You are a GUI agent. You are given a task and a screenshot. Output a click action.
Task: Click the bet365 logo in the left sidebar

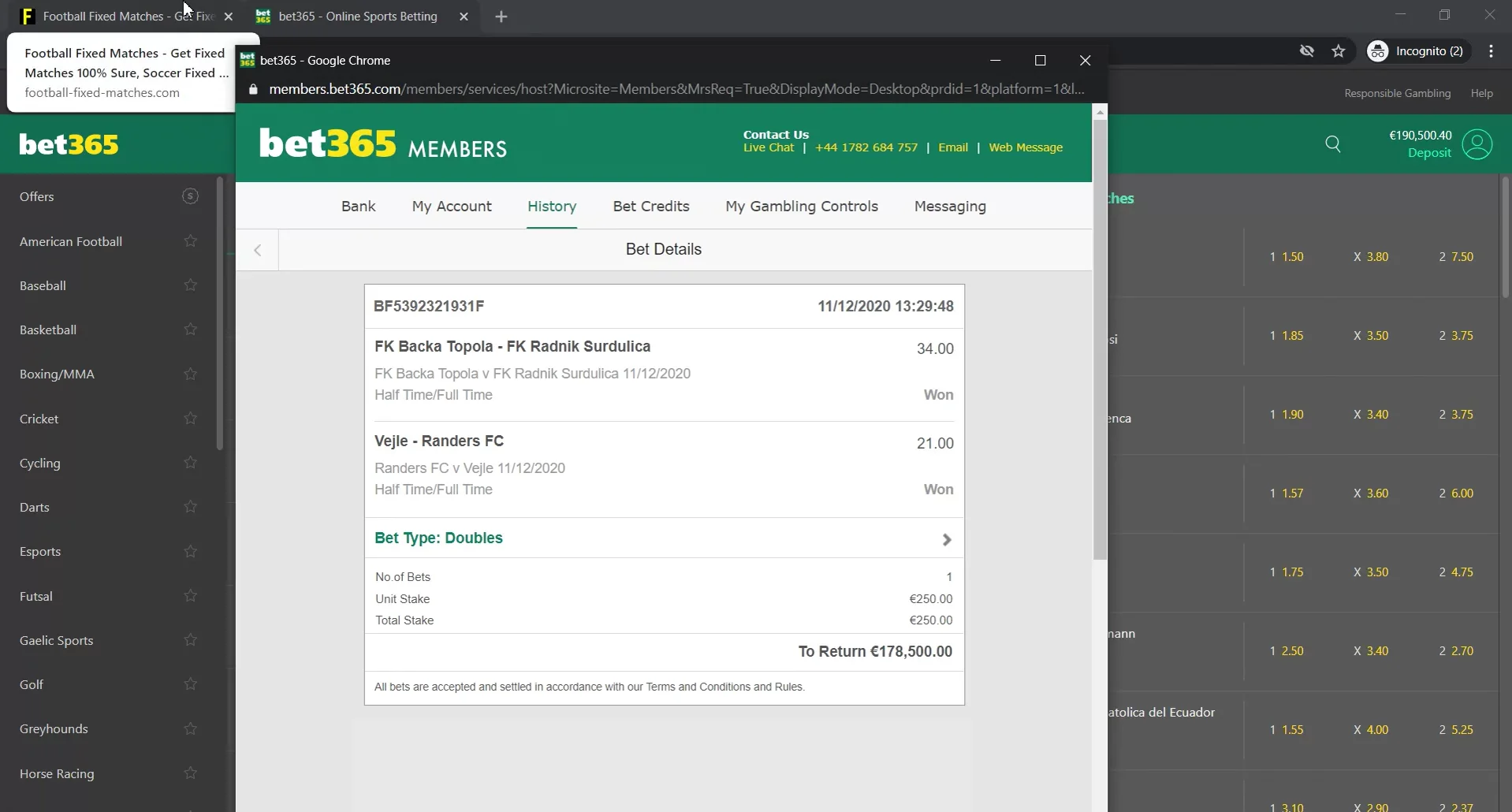69,144
